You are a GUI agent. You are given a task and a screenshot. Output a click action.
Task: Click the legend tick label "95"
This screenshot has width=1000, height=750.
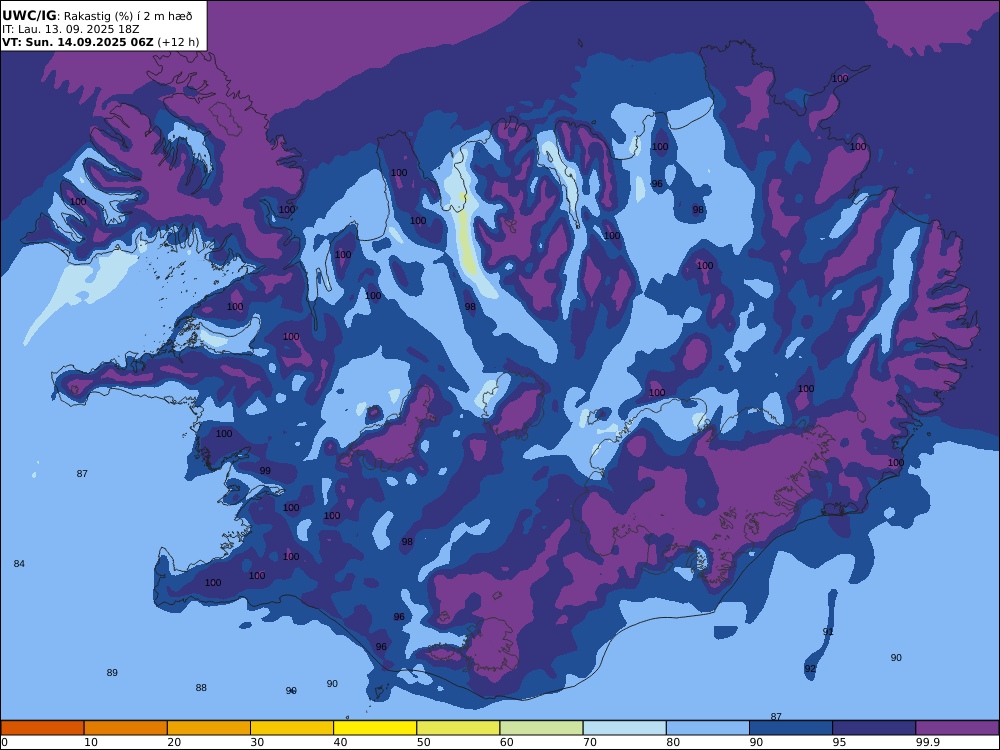tap(839, 742)
